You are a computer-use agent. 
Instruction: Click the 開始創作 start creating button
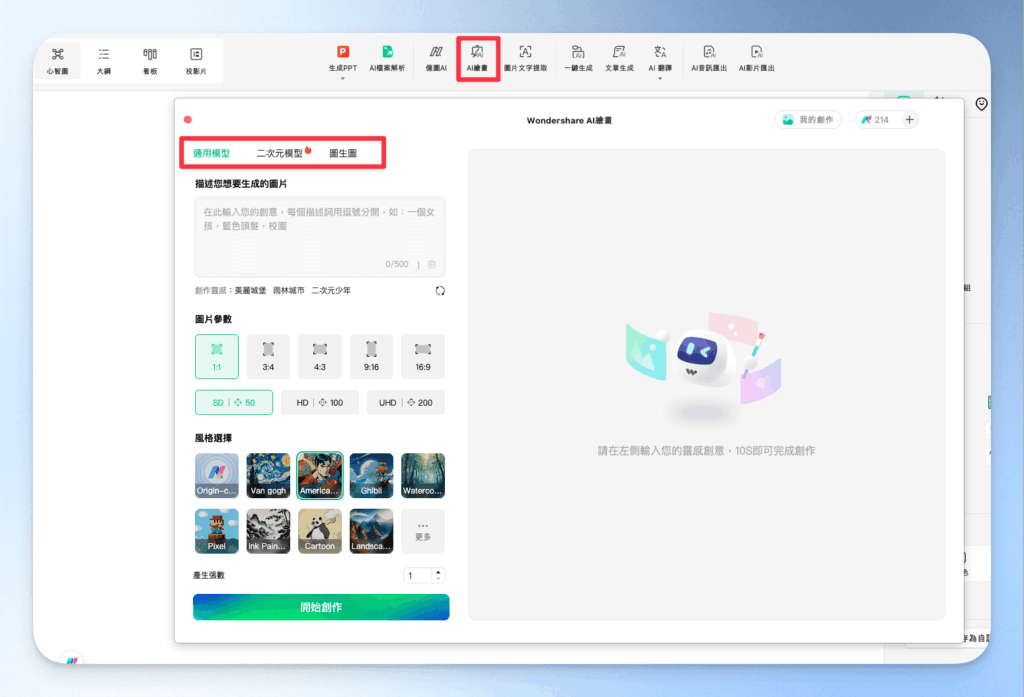(321, 607)
